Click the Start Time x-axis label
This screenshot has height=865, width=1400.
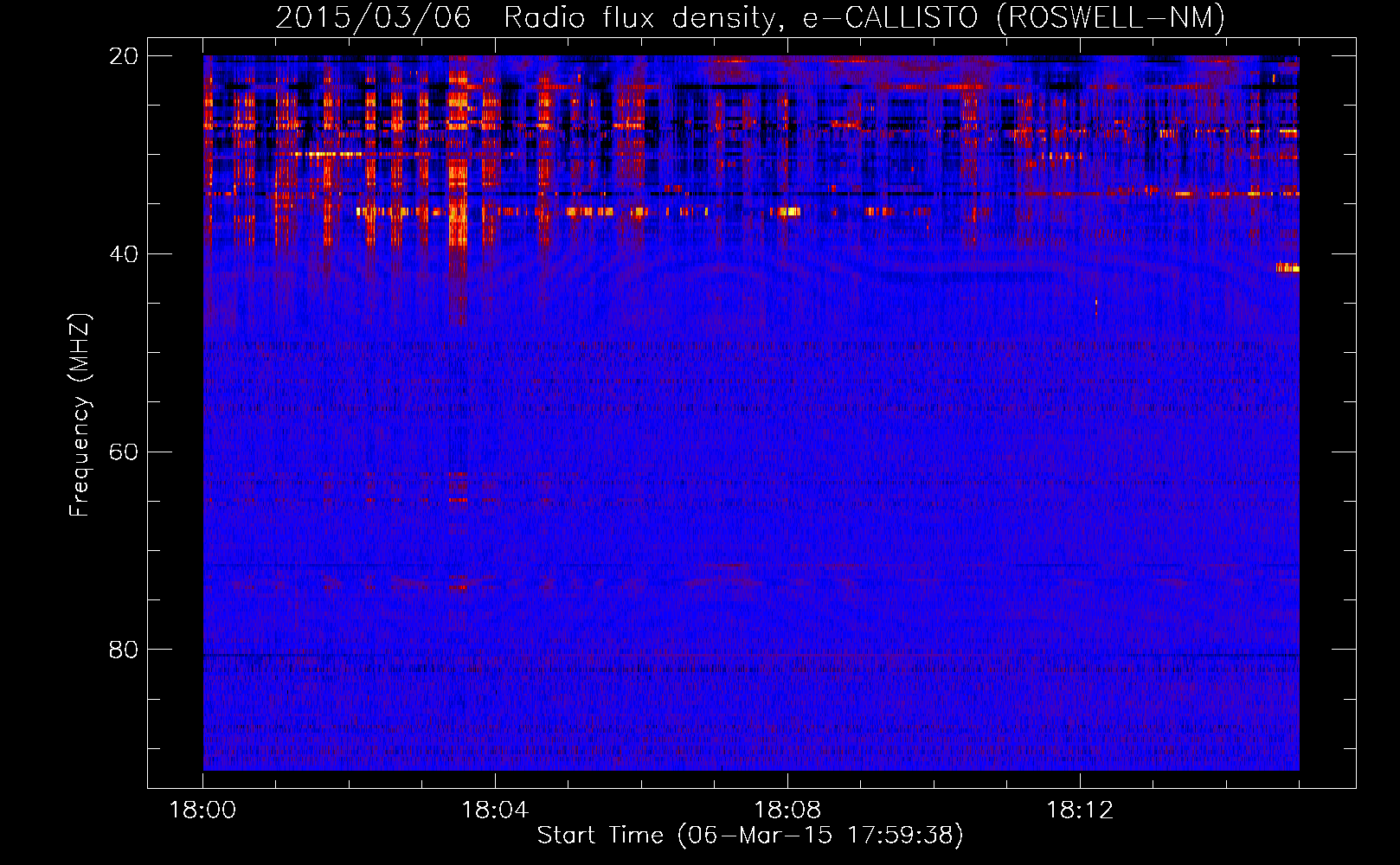pos(749,836)
